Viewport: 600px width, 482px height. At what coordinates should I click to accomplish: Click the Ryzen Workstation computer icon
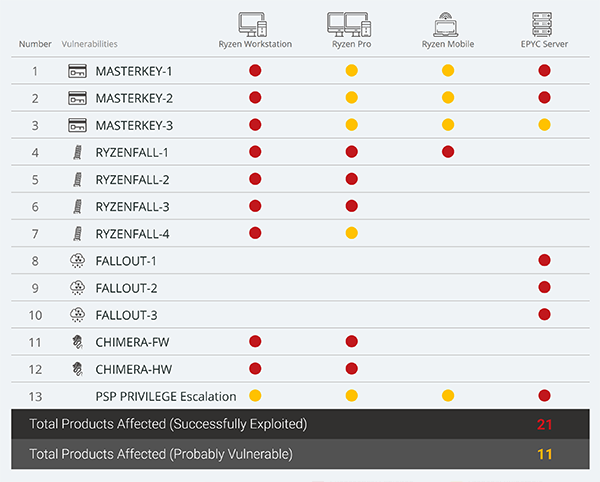pyautogui.click(x=253, y=24)
